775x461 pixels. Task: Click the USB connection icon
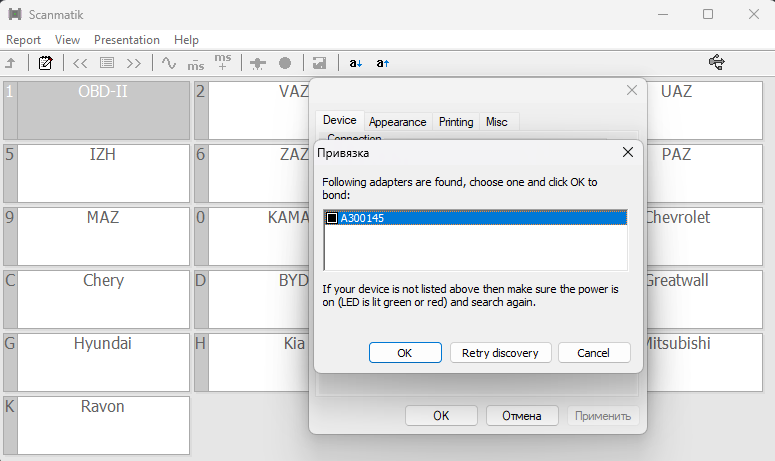pos(716,62)
